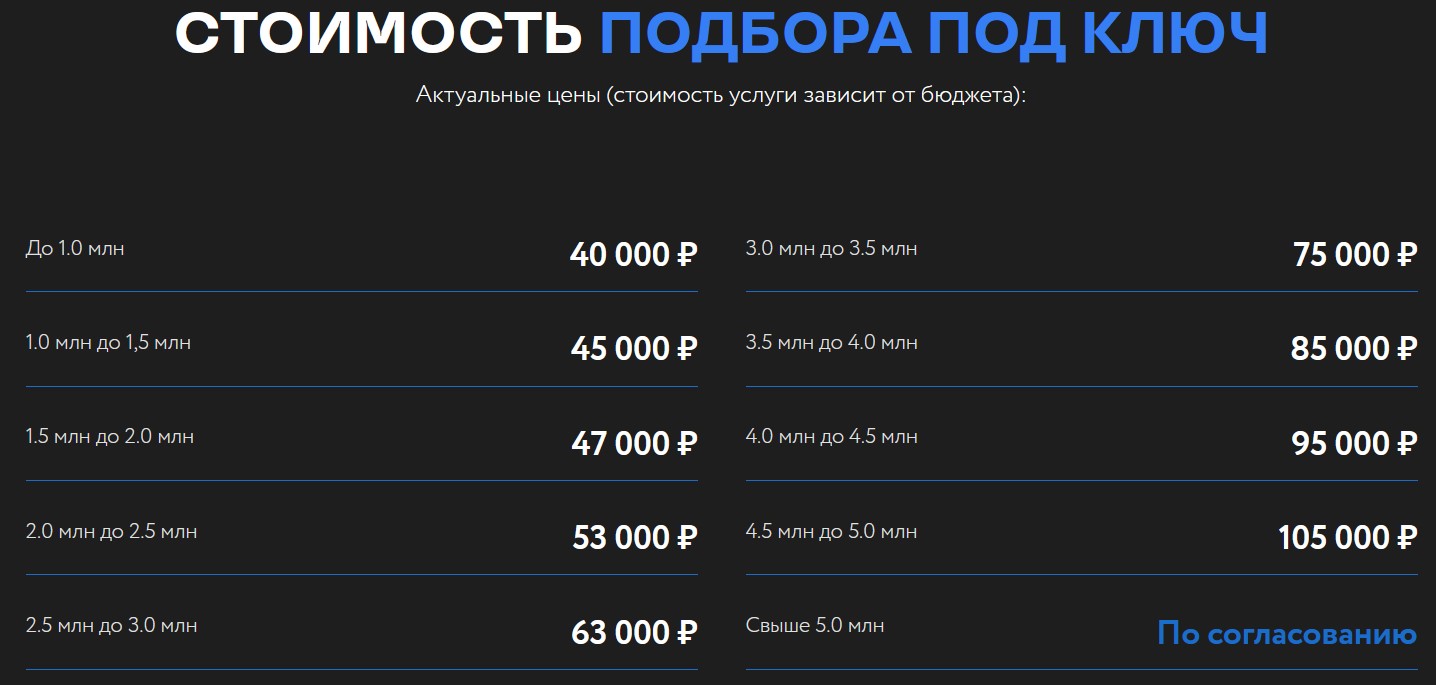
Task: Click the 63 000 ₽ price
Action: (x=633, y=633)
